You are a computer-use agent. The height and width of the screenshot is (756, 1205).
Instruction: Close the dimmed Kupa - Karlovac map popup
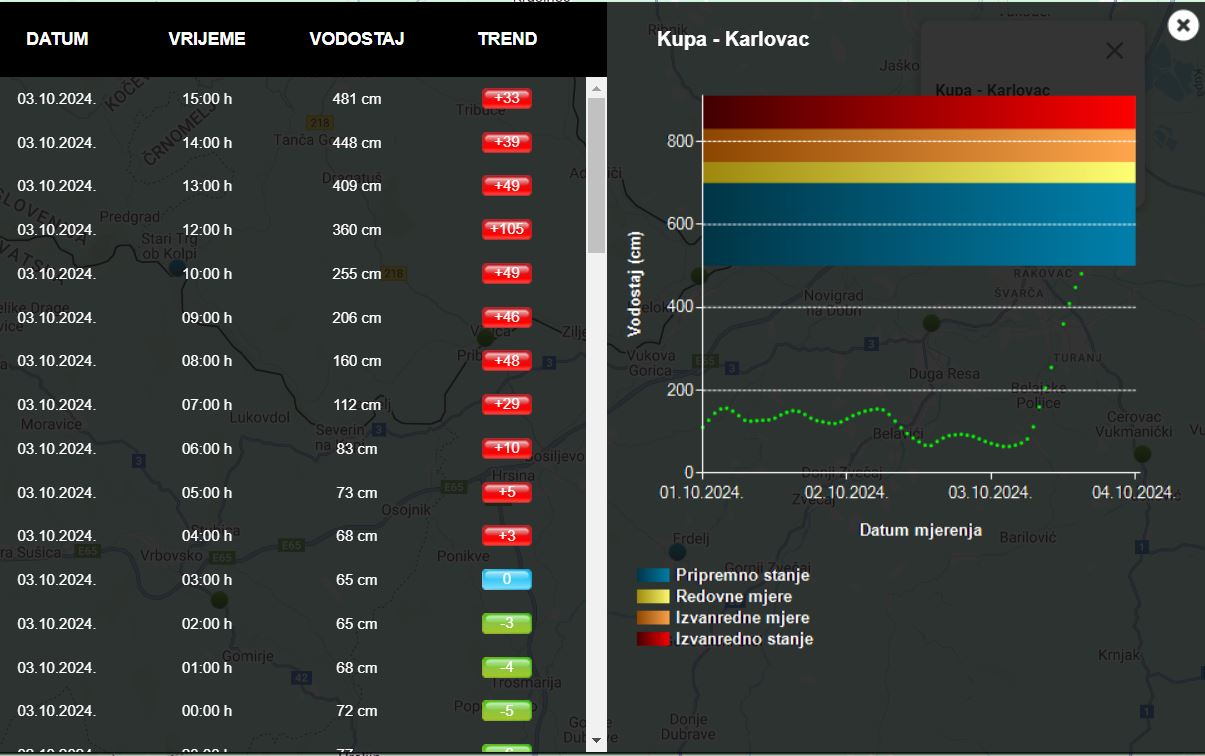(1114, 51)
